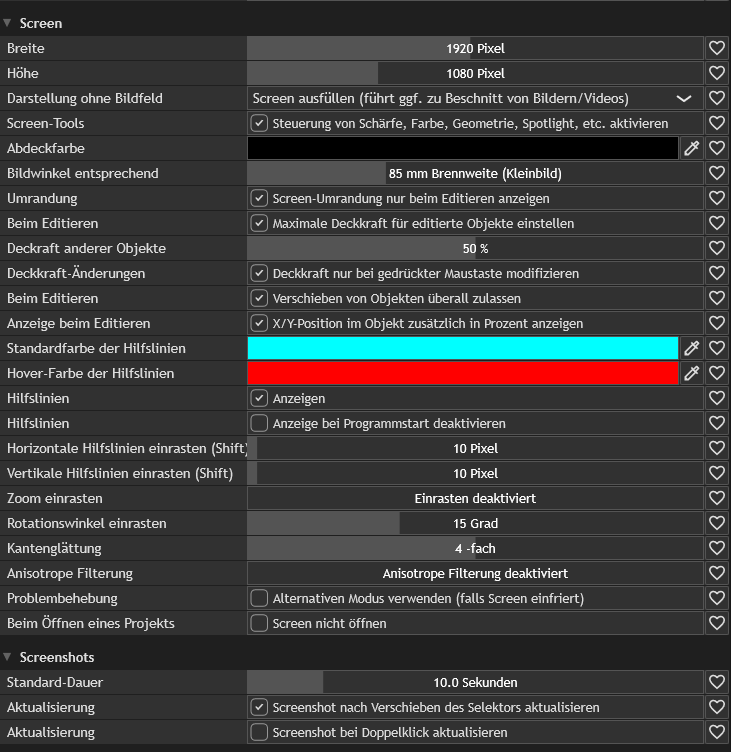Click heart for Verschieben von Objekten row
731x752 pixels.
pos(717,298)
